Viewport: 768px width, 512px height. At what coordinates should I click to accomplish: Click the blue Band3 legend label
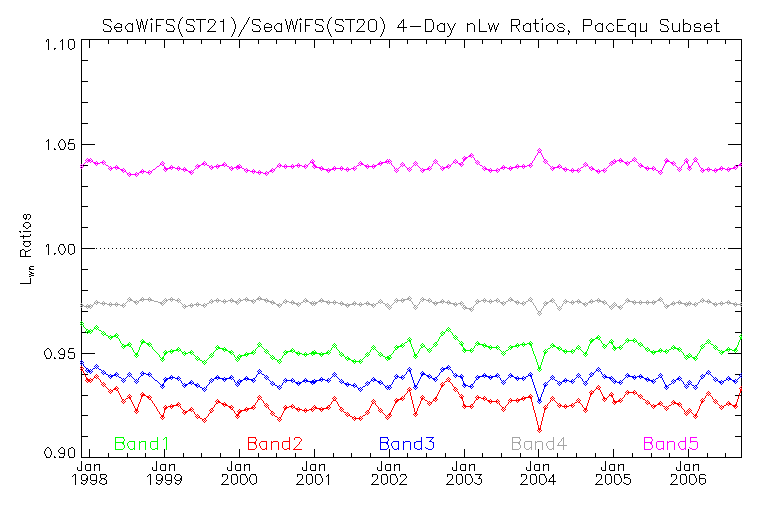pos(407,444)
